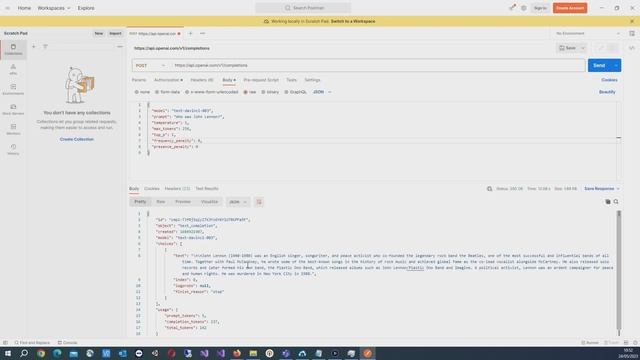640x360 pixels.
Task: Toggle the sidebar icon in the status bar
Action: pyautogui.click(x=5, y=343)
